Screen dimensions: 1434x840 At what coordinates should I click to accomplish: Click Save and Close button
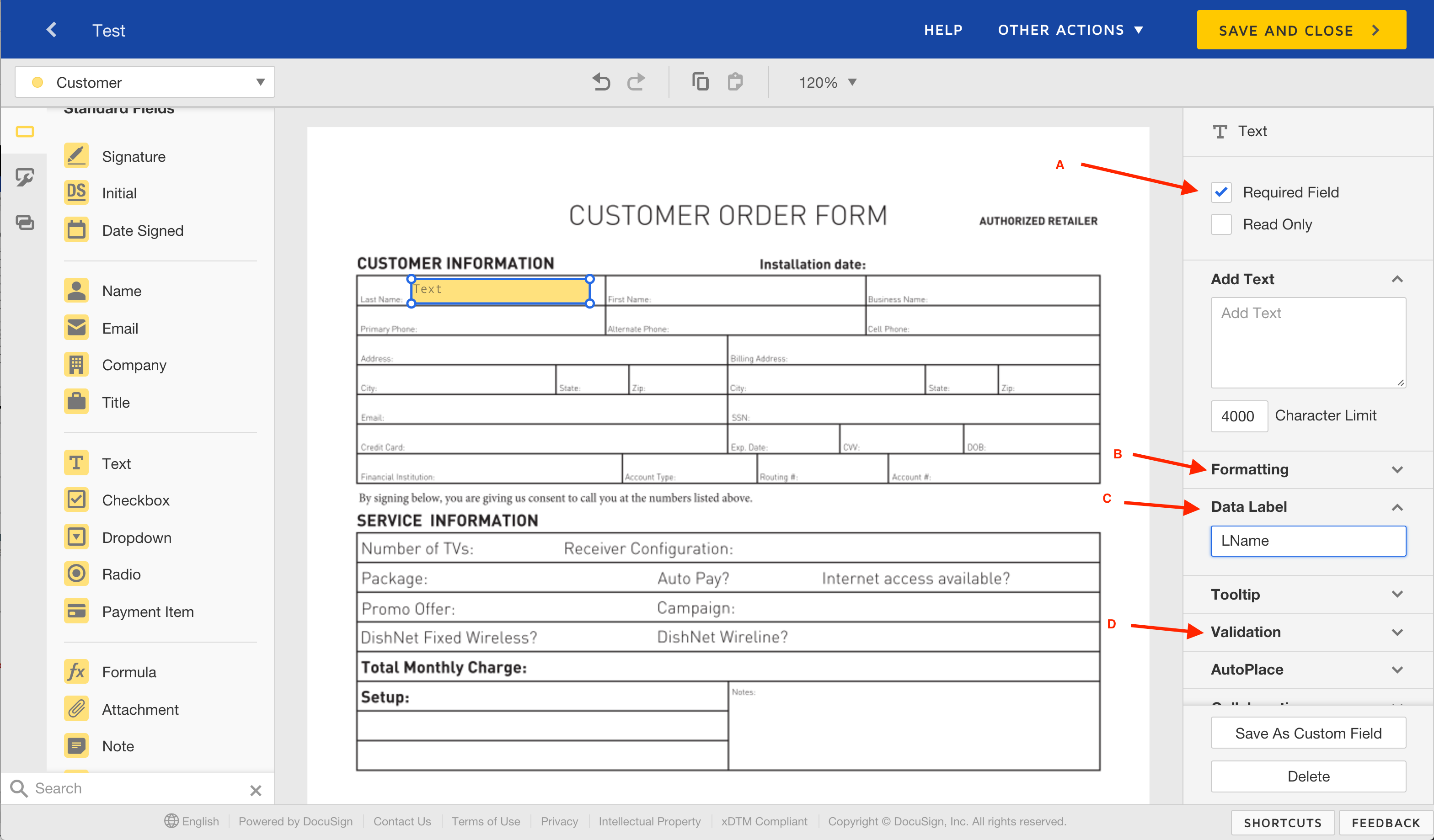click(1301, 30)
